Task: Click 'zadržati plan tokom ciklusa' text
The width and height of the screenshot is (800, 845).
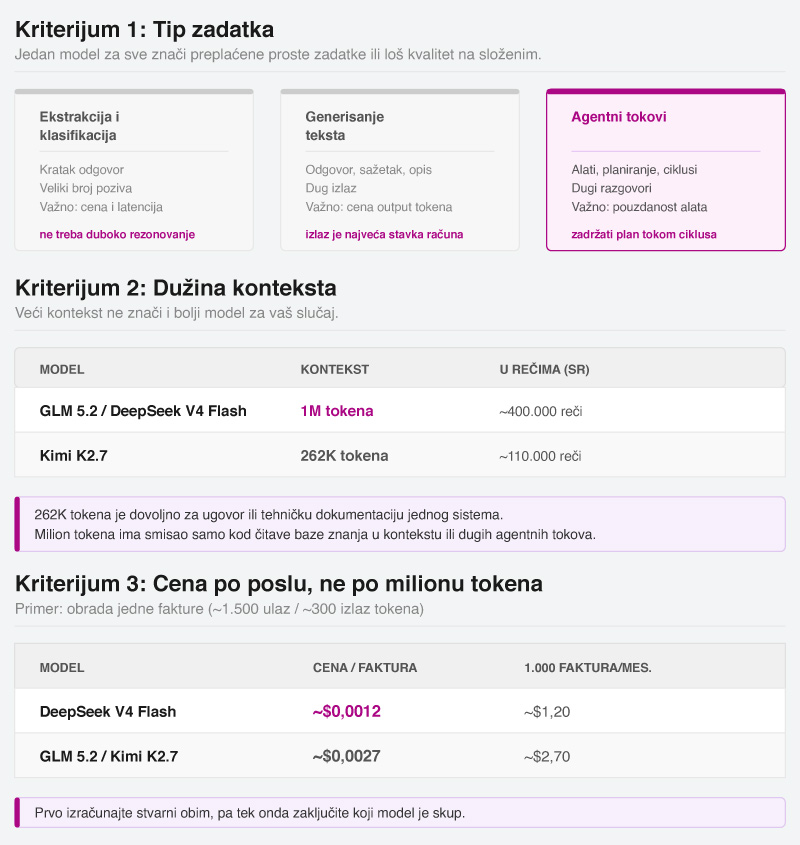Action: (x=644, y=234)
